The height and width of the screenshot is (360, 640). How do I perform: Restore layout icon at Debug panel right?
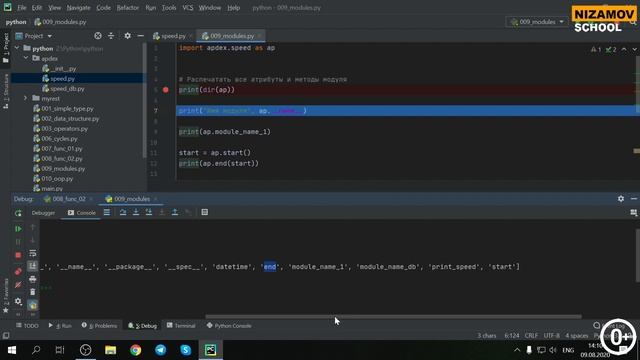[633, 213]
